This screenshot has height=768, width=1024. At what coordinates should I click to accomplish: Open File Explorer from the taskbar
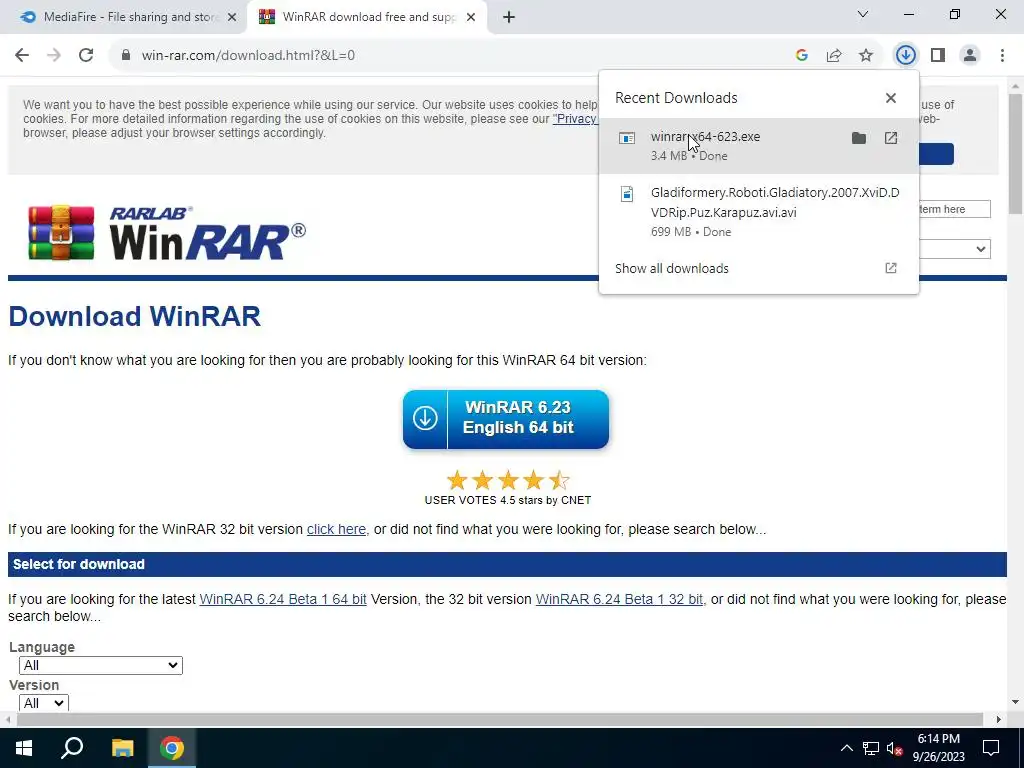point(122,748)
